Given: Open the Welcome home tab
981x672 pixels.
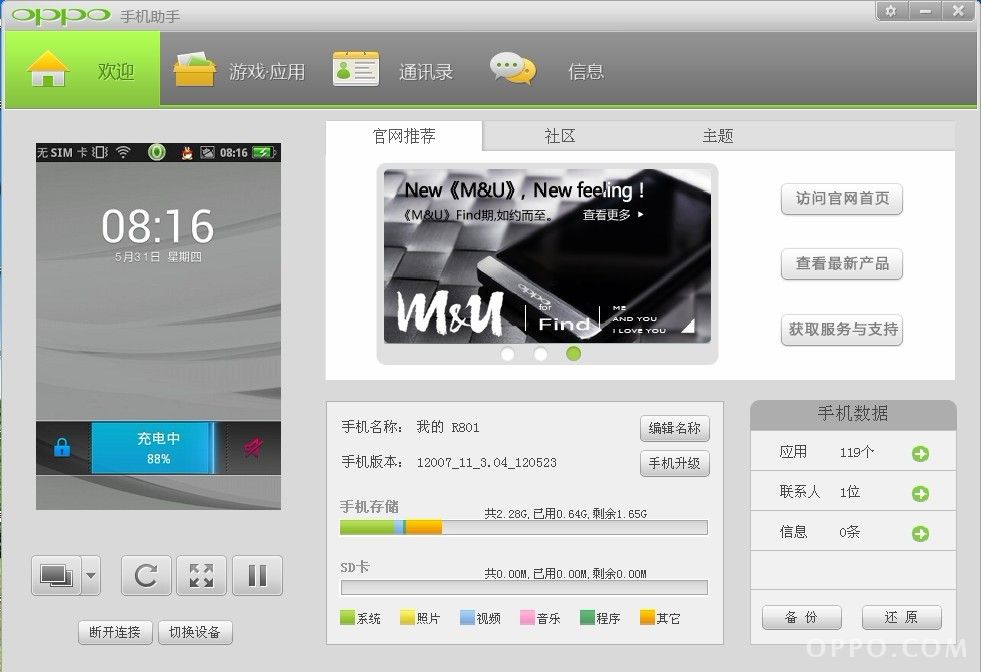Looking at the screenshot, I should [82, 70].
